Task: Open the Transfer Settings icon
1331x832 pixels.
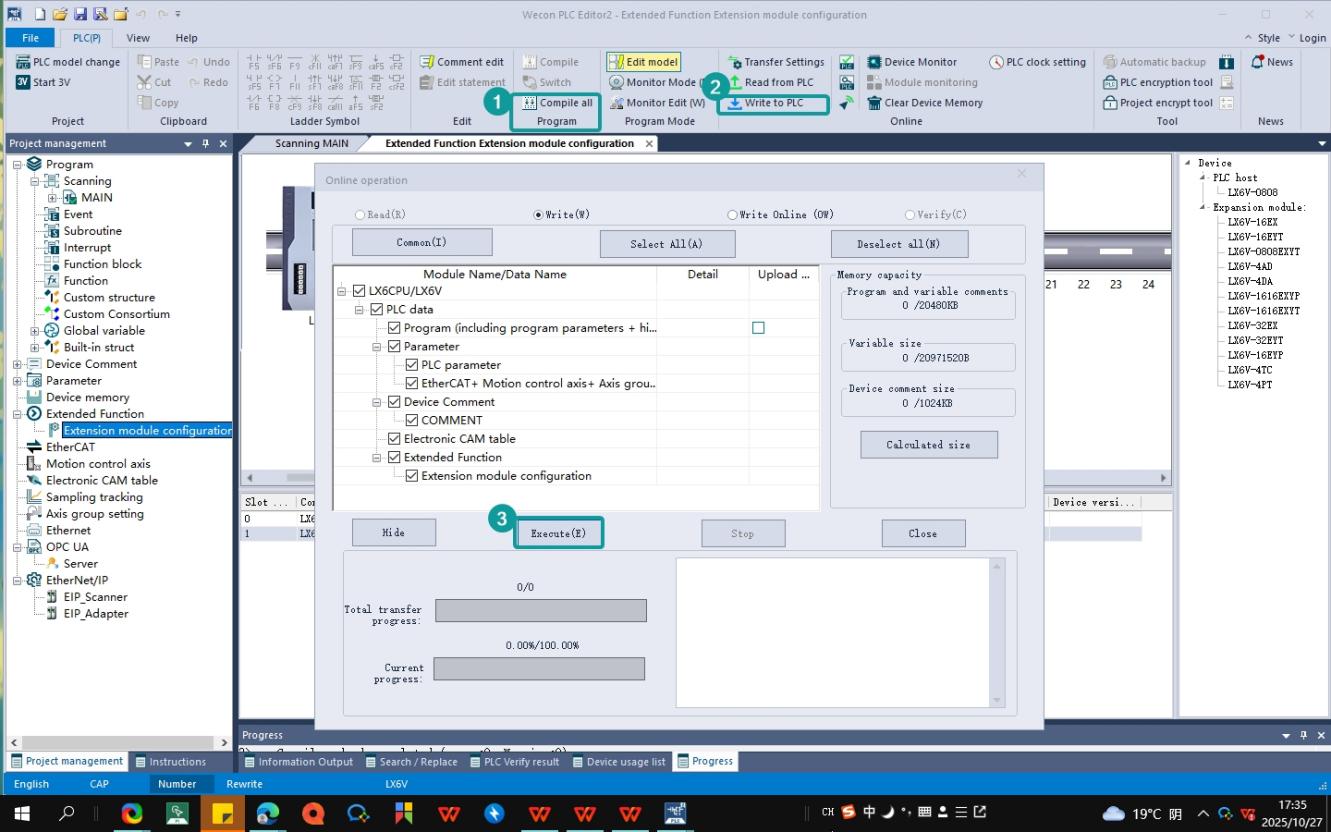Action: pyautogui.click(x=735, y=62)
